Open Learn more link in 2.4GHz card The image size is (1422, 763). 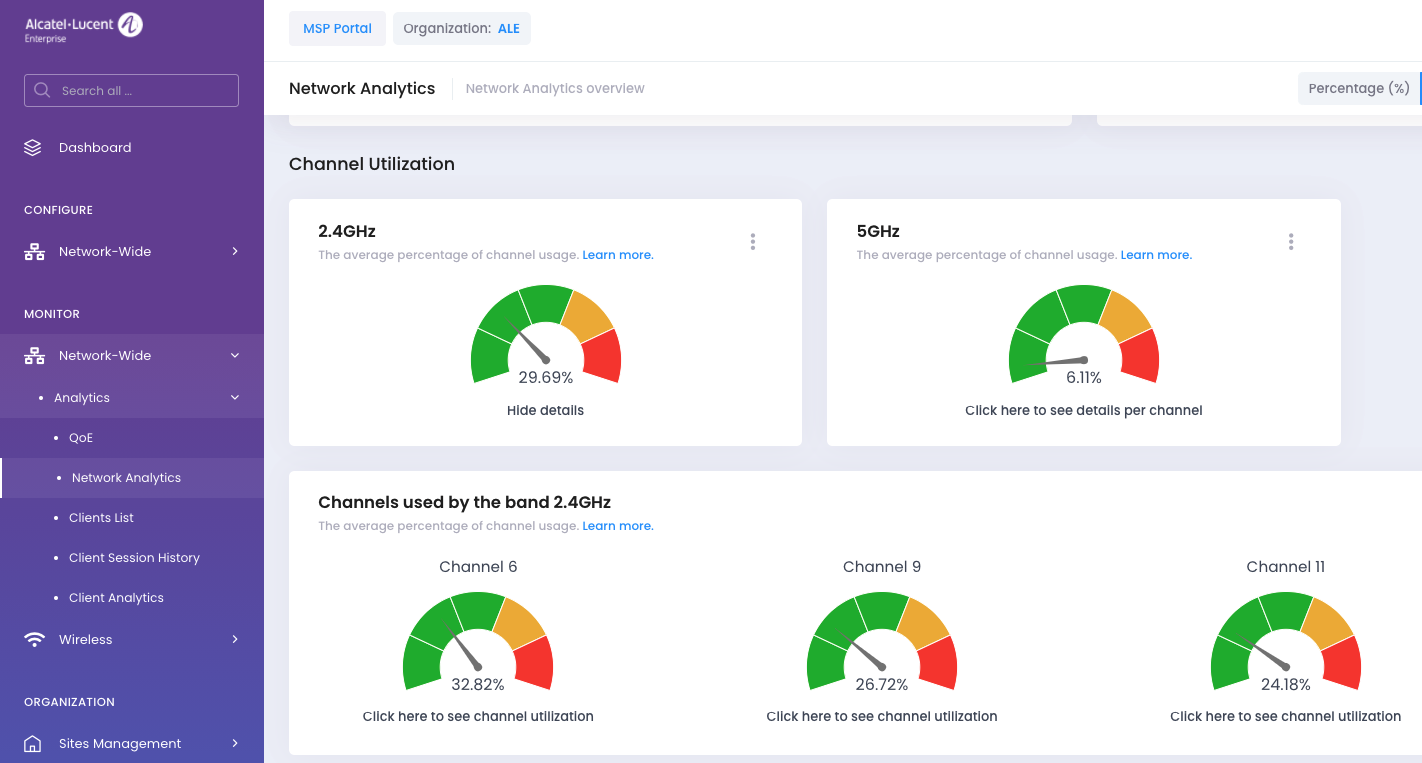point(618,255)
